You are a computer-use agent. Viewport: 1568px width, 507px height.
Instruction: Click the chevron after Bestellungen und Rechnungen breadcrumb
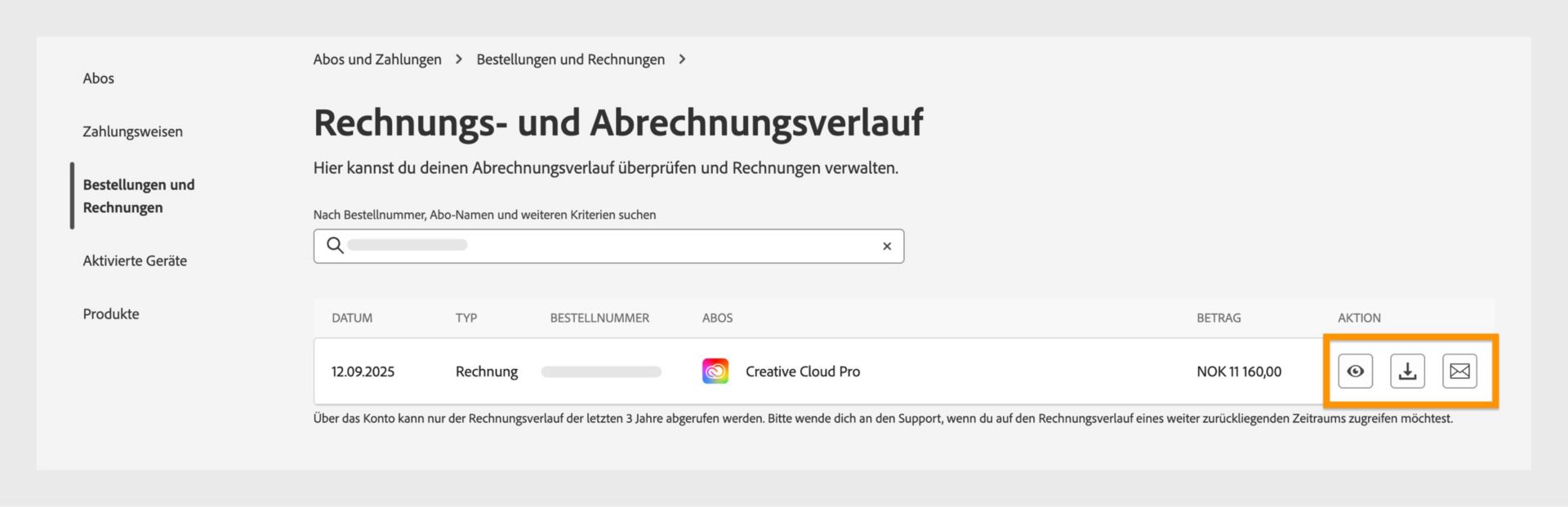pyautogui.click(x=682, y=60)
